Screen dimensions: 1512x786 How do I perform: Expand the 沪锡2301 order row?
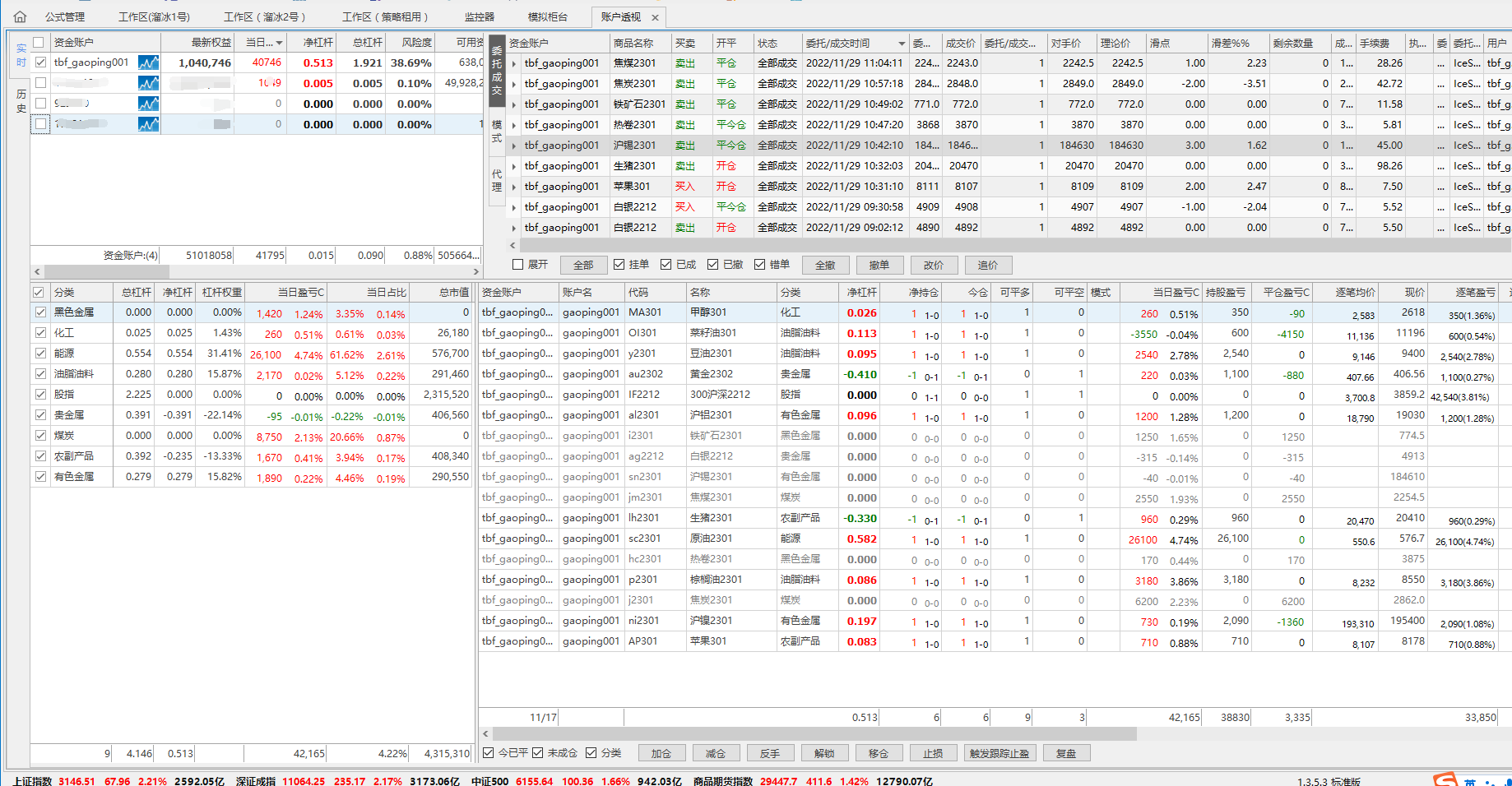pyautogui.click(x=514, y=146)
